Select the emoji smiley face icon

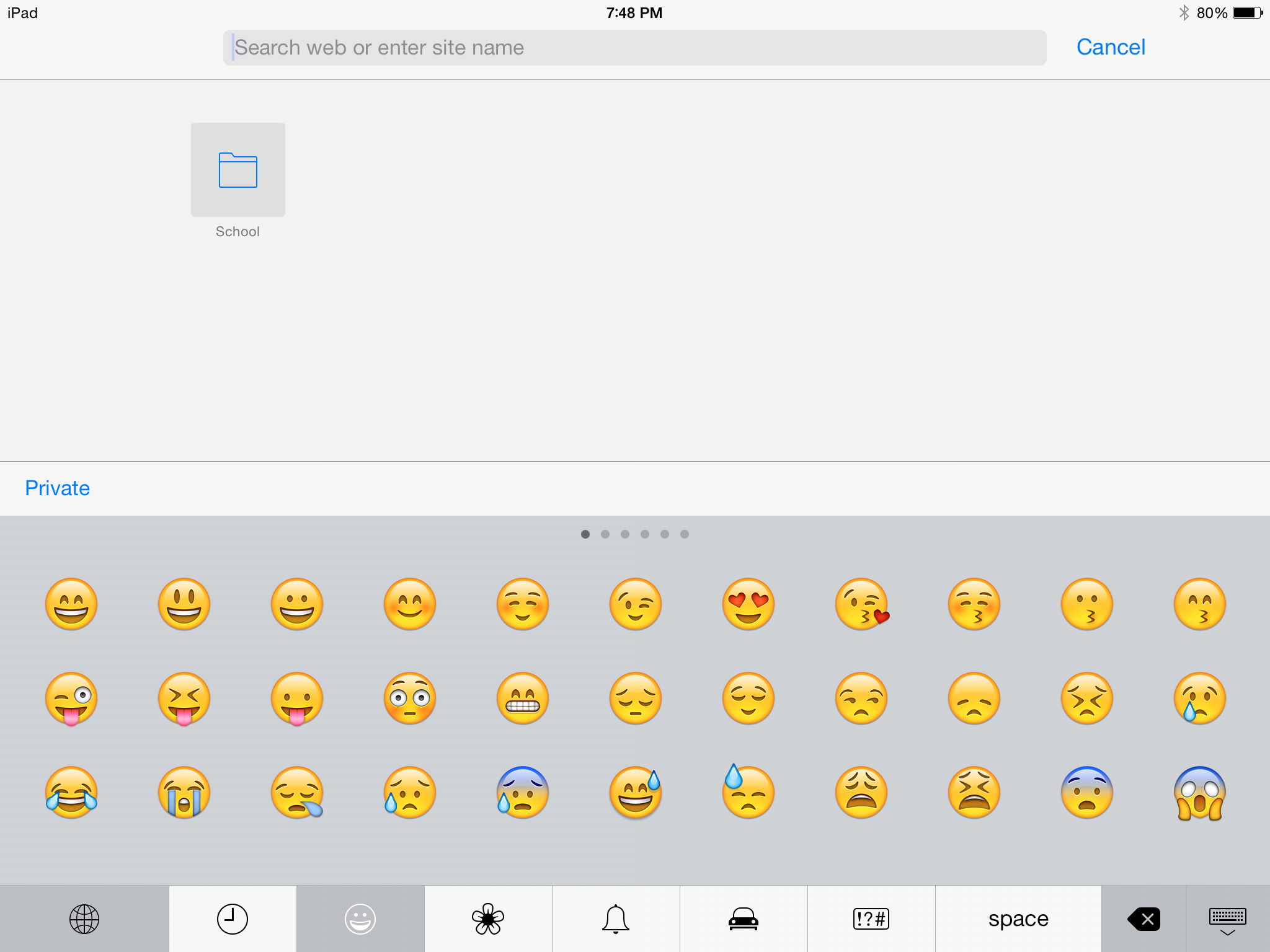coord(360,917)
